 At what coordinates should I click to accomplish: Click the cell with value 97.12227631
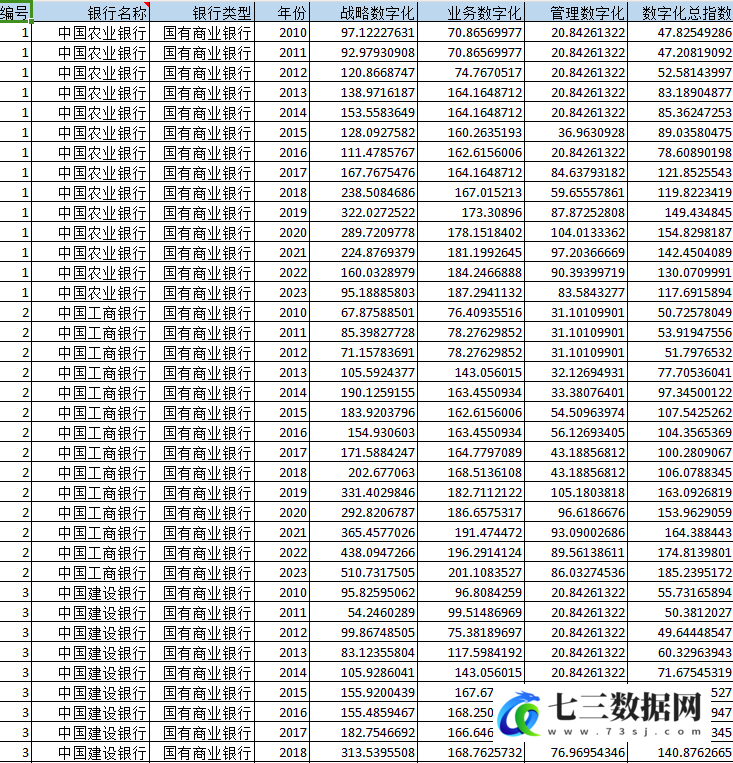[363, 32]
